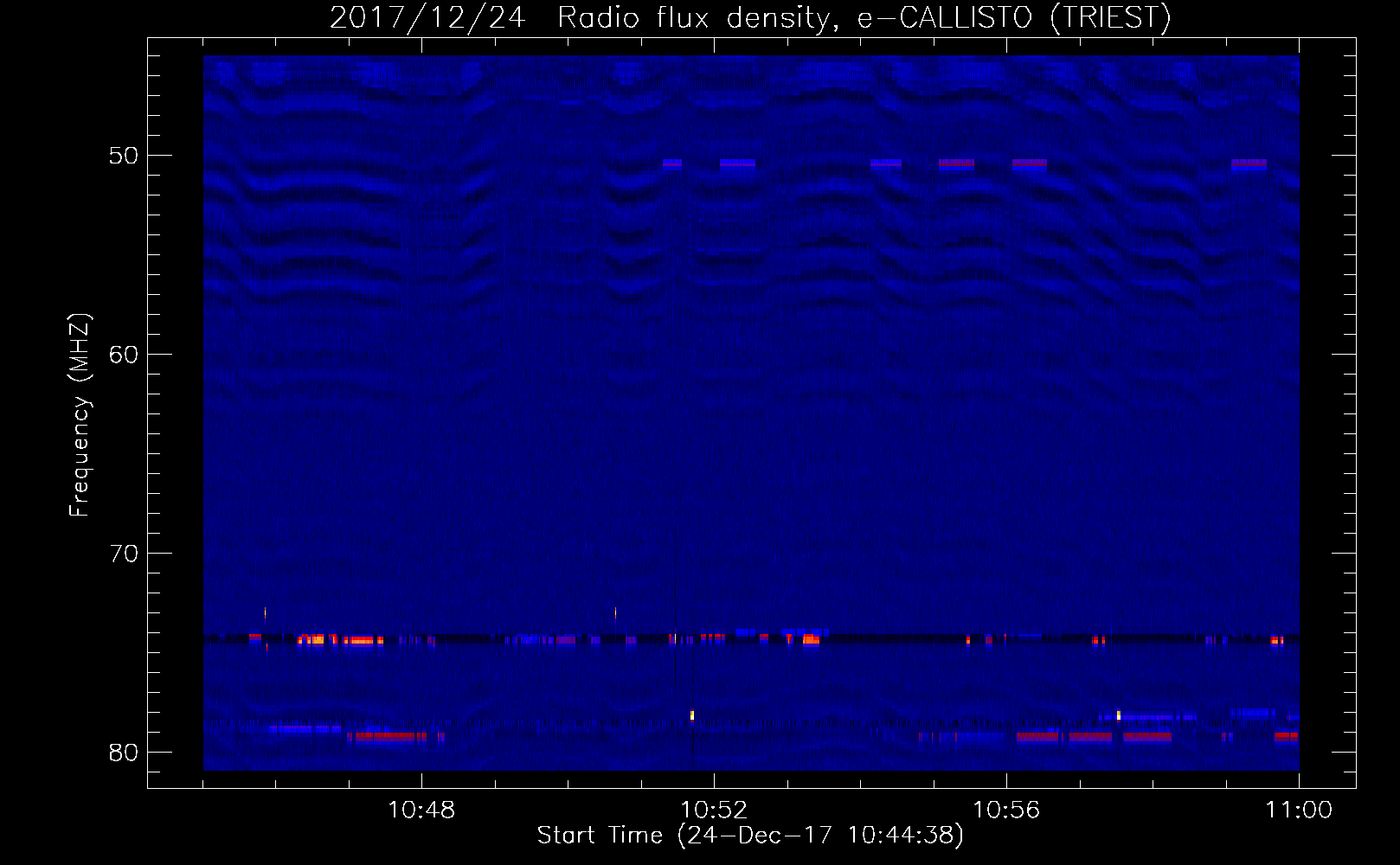Screen dimensions: 1400x865
Task: Click the '70' frequency tick label
Action: 124,554
